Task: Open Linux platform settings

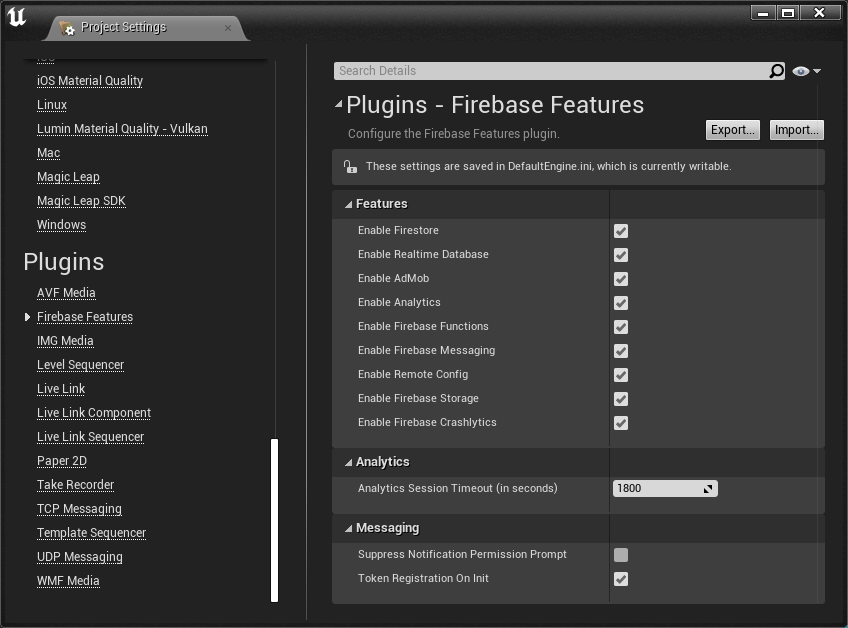Action: pyautogui.click(x=52, y=105)
